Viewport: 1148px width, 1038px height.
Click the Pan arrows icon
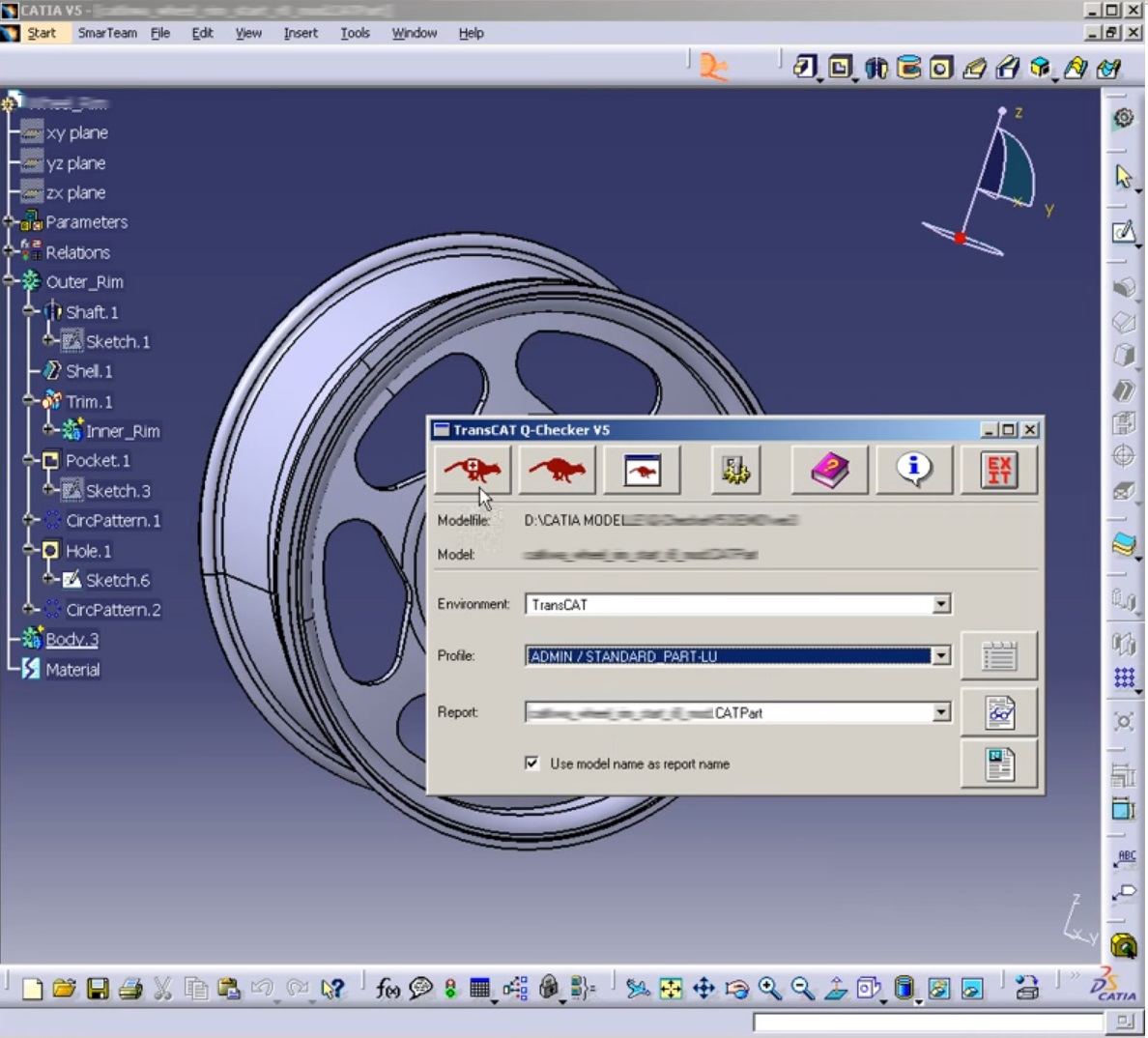pos(703,989)
